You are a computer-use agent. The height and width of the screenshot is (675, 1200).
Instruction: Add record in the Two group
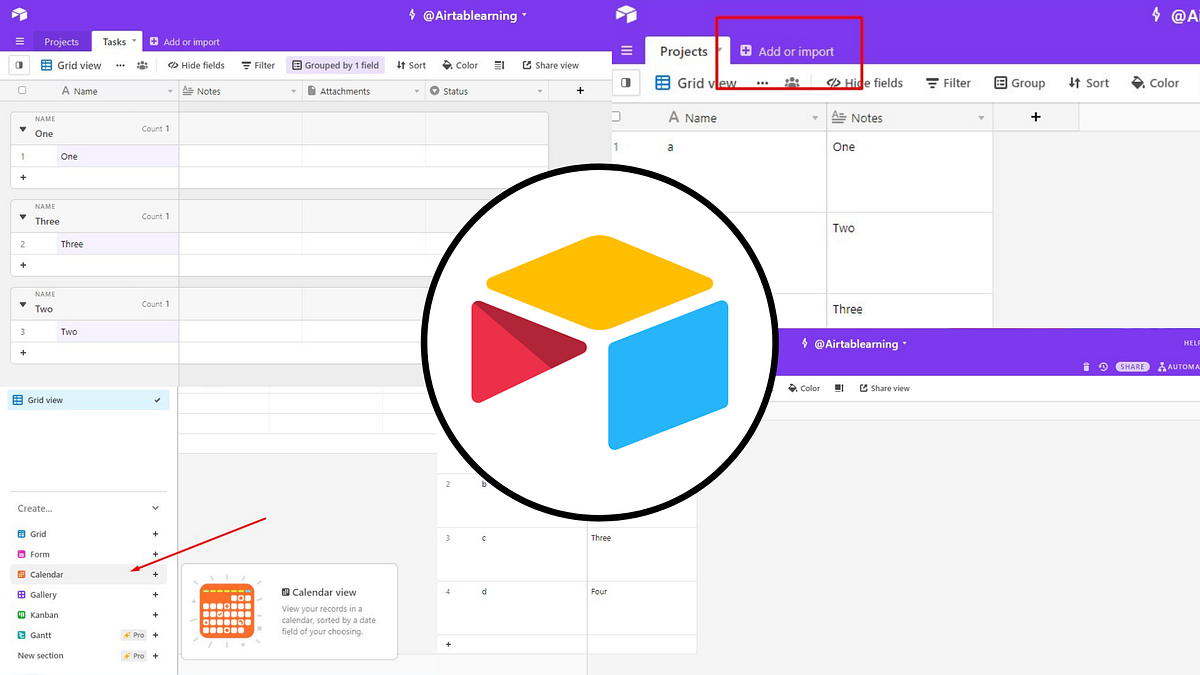[23, 353]
